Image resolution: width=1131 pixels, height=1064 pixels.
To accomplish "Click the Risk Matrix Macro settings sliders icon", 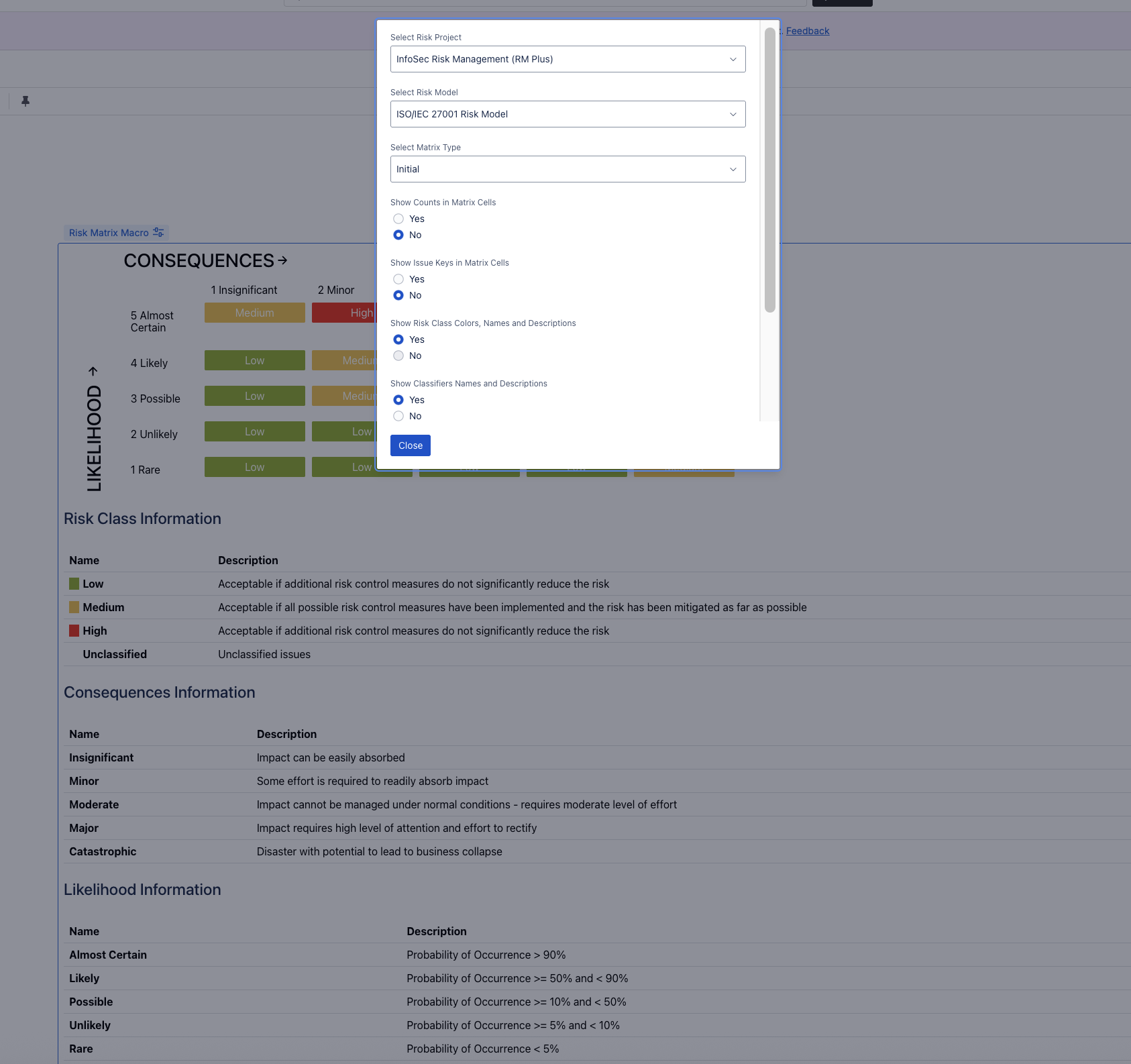I will point(158,232).
